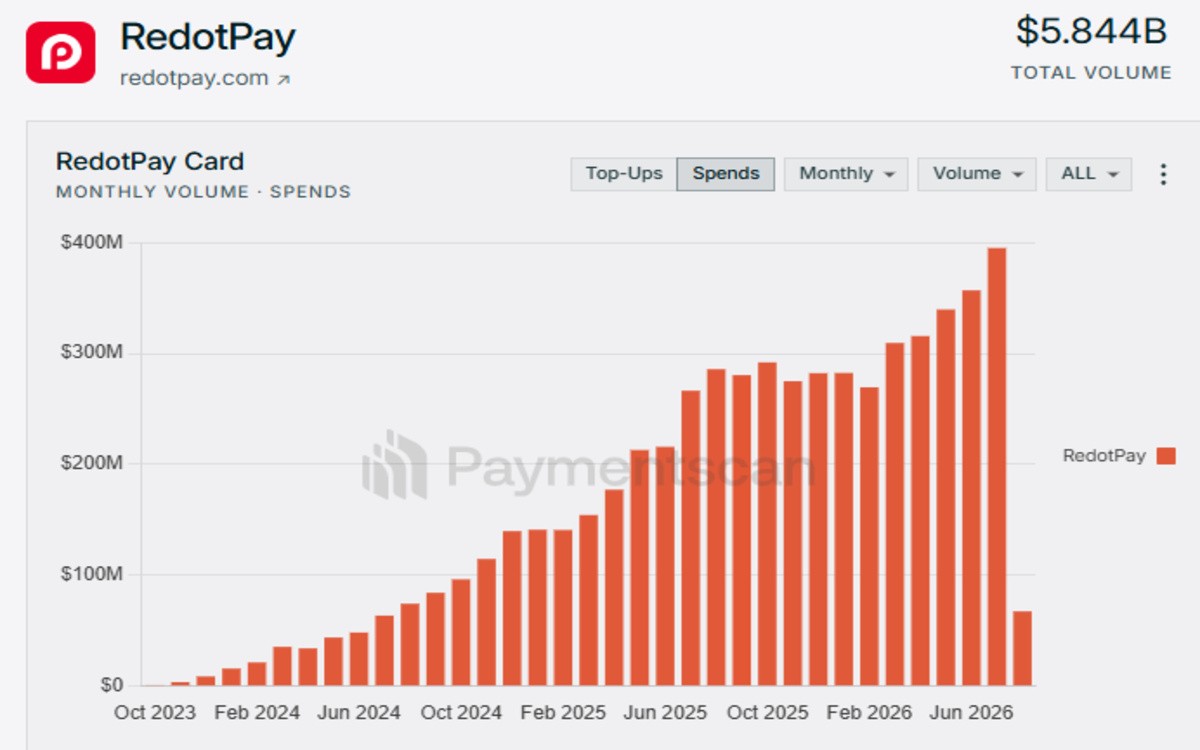Click the external link arrow beside redotpay.com

click(x=283, y=80)
